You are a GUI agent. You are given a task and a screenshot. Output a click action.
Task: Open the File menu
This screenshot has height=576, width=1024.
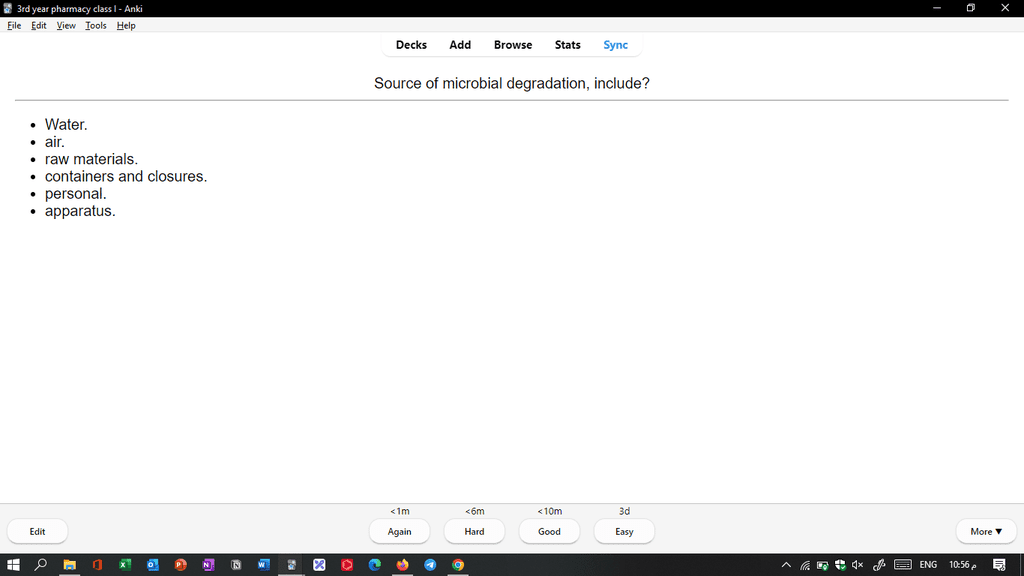click(x=14, y=25)
